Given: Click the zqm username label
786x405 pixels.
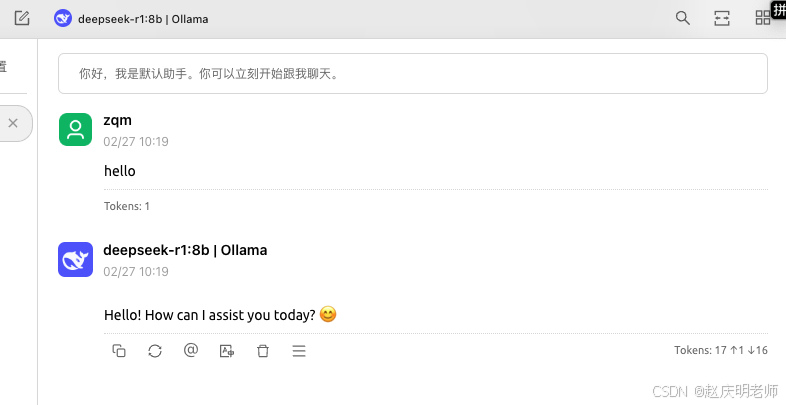Looking at the screenshot, I should pyautogui.click(x=118, y=121).
